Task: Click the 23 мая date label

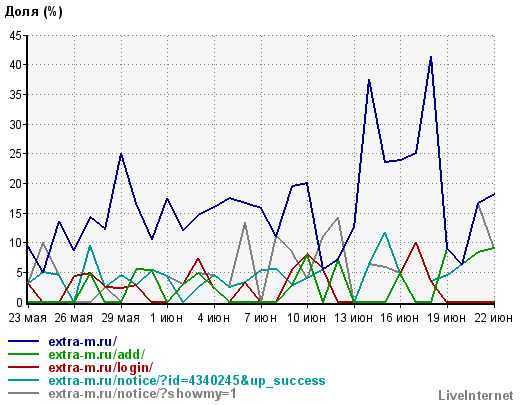Action: [x=27, y=318]
